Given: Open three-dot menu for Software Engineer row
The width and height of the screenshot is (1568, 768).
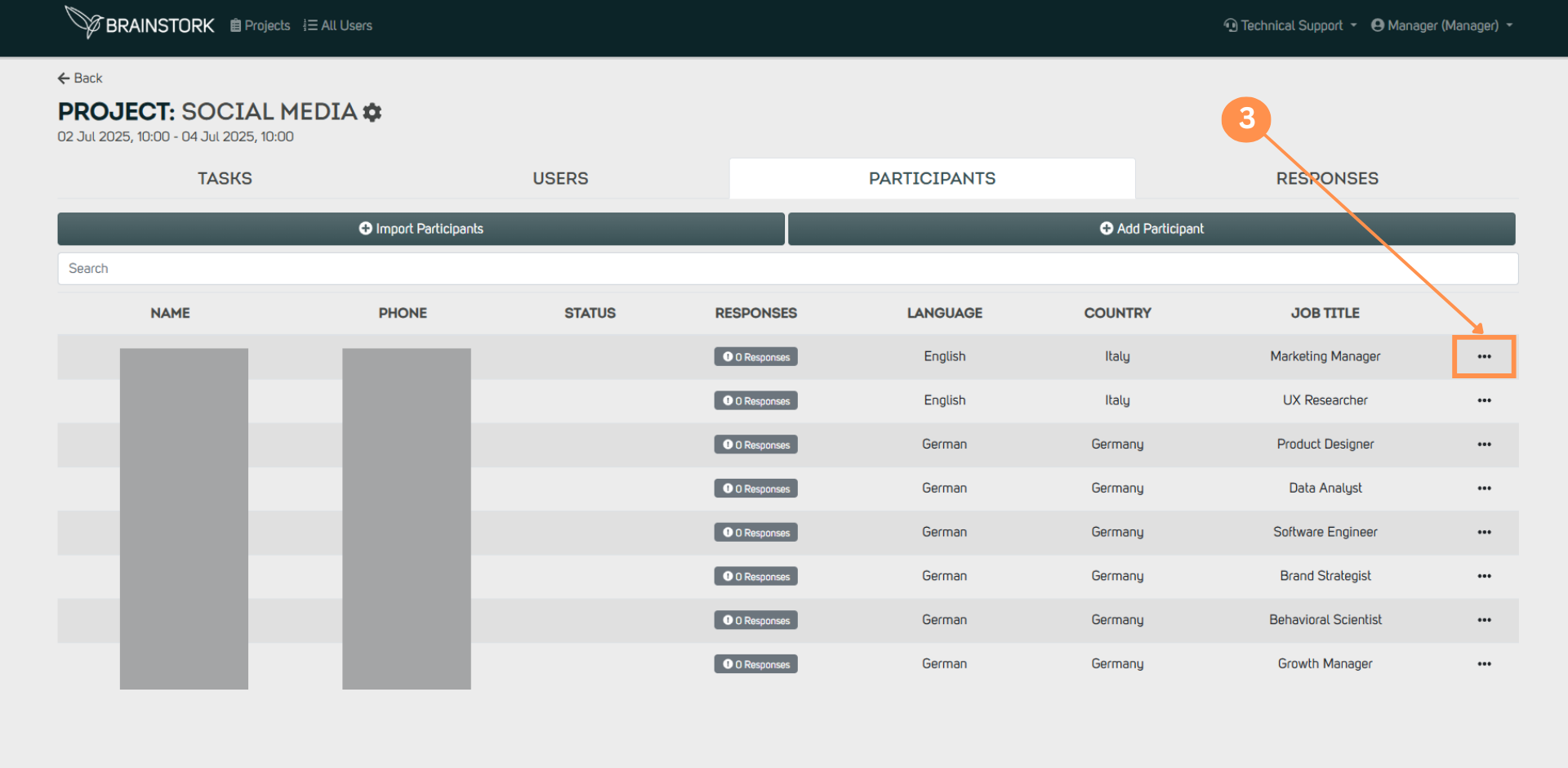Looking at the screenshot, I should click(x=1484, y=533).
